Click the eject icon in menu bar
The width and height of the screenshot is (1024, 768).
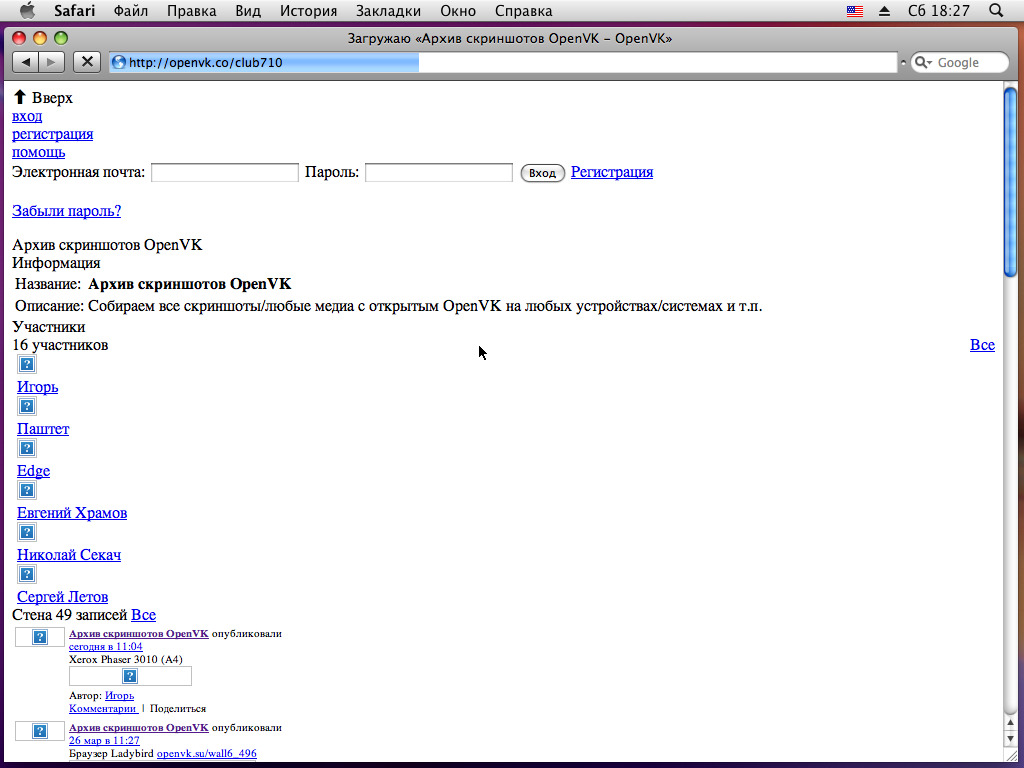[x=884, y=11]
